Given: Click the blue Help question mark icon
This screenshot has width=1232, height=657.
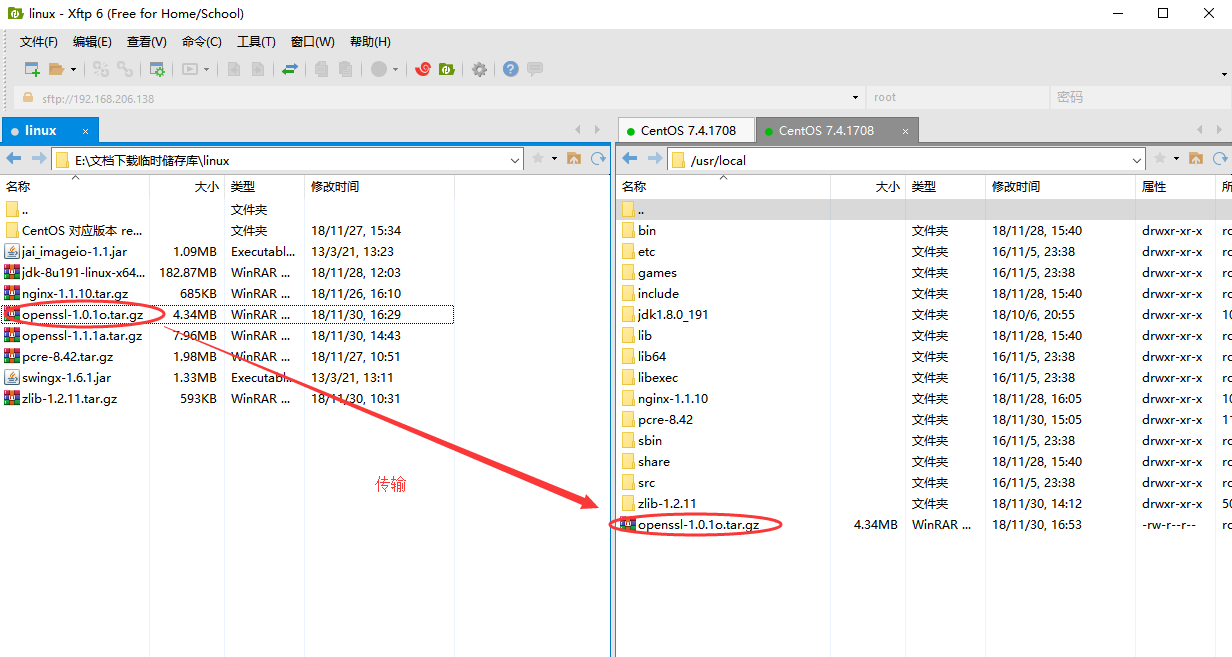Looking at the screenshot, I should click(511, 69).
